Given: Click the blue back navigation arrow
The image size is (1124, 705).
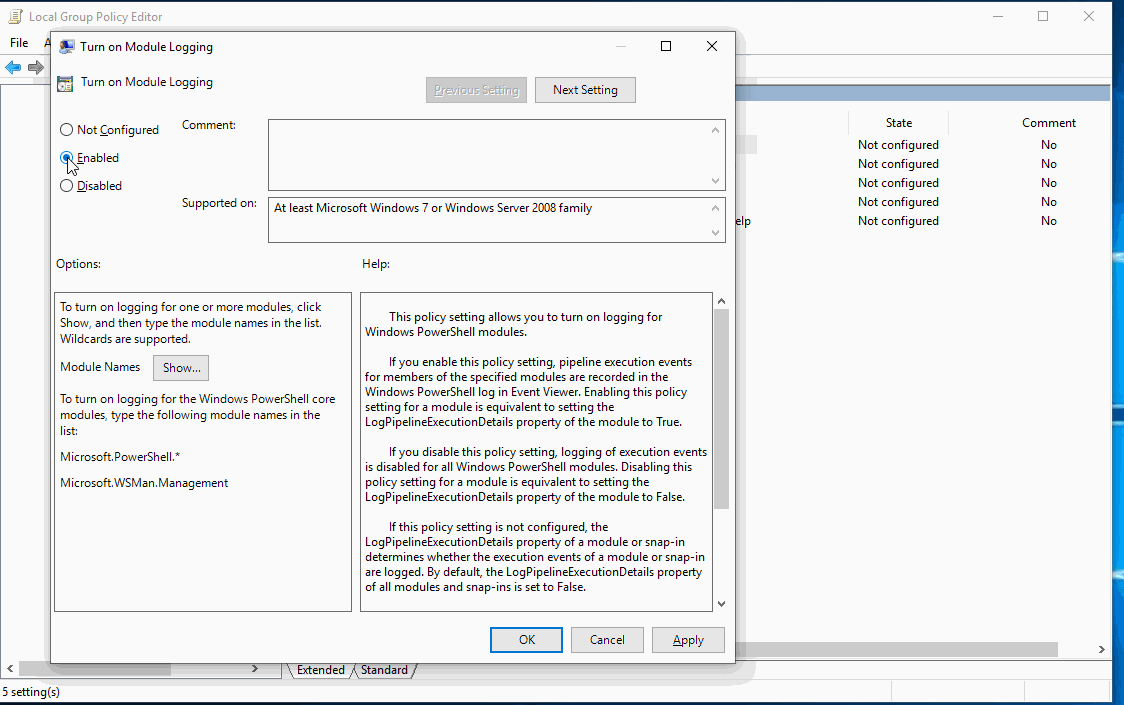Looking at the screenshot, I should pos(14,67).
